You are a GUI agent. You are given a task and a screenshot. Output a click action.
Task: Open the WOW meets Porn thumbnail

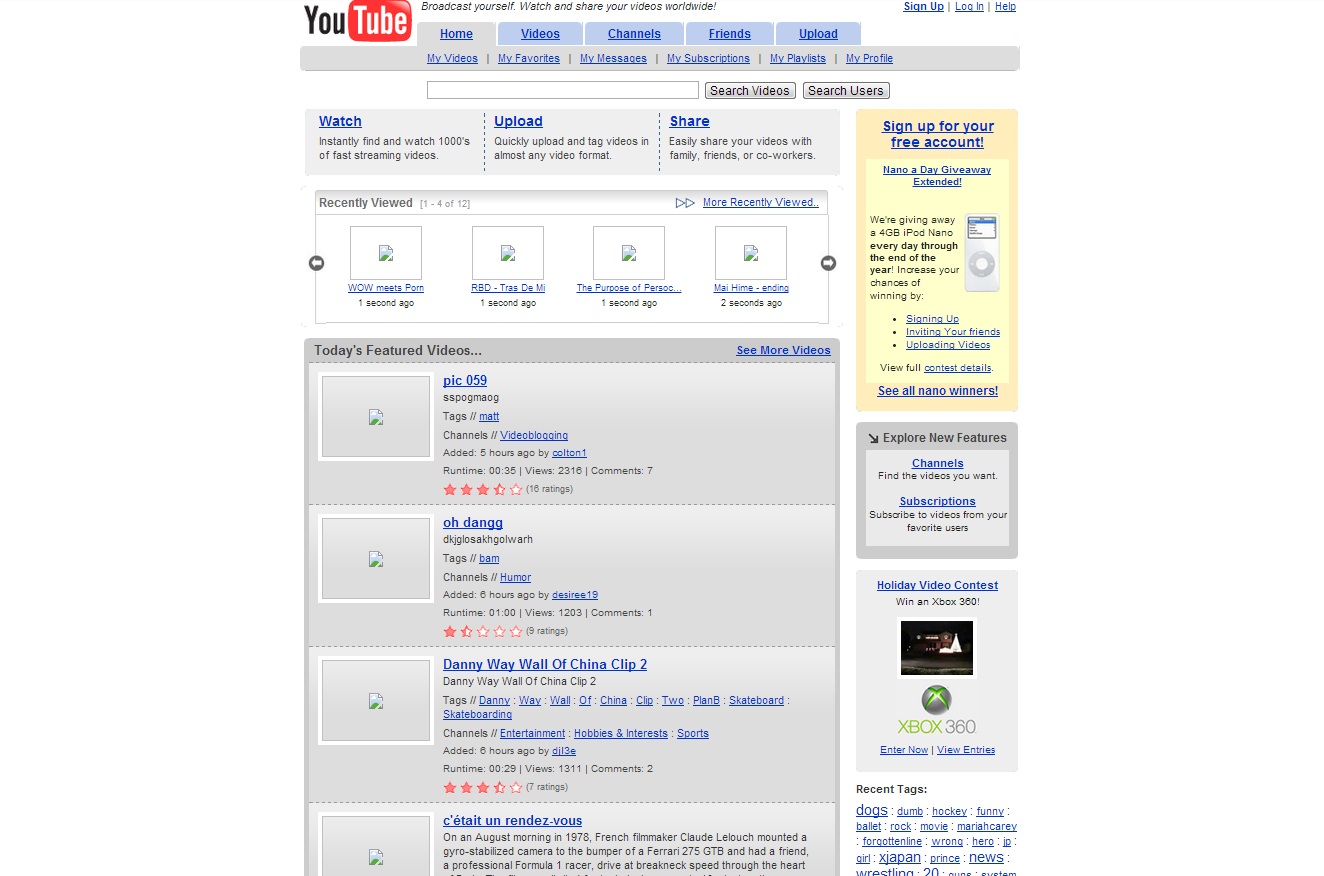pos(386,253)
